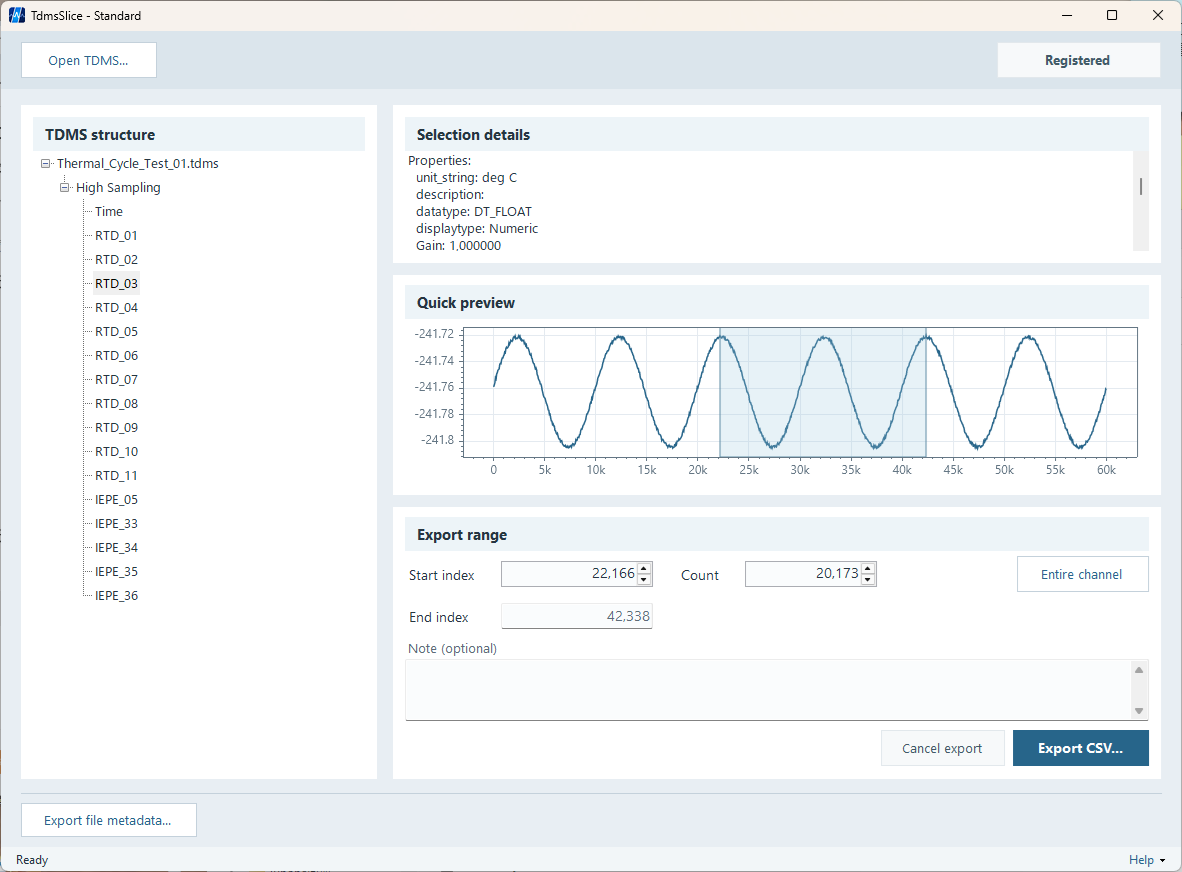Decrement the Start index value

644,580
